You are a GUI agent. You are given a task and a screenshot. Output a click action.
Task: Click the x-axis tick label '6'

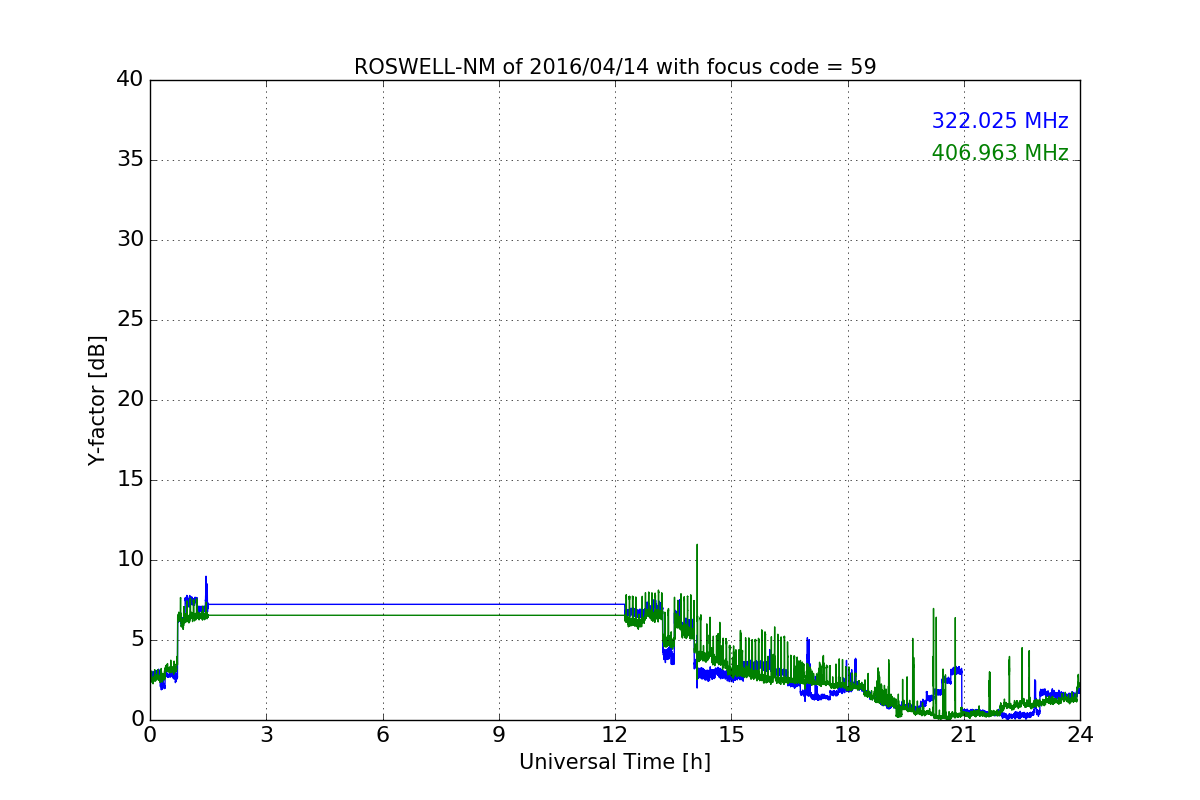382,734
